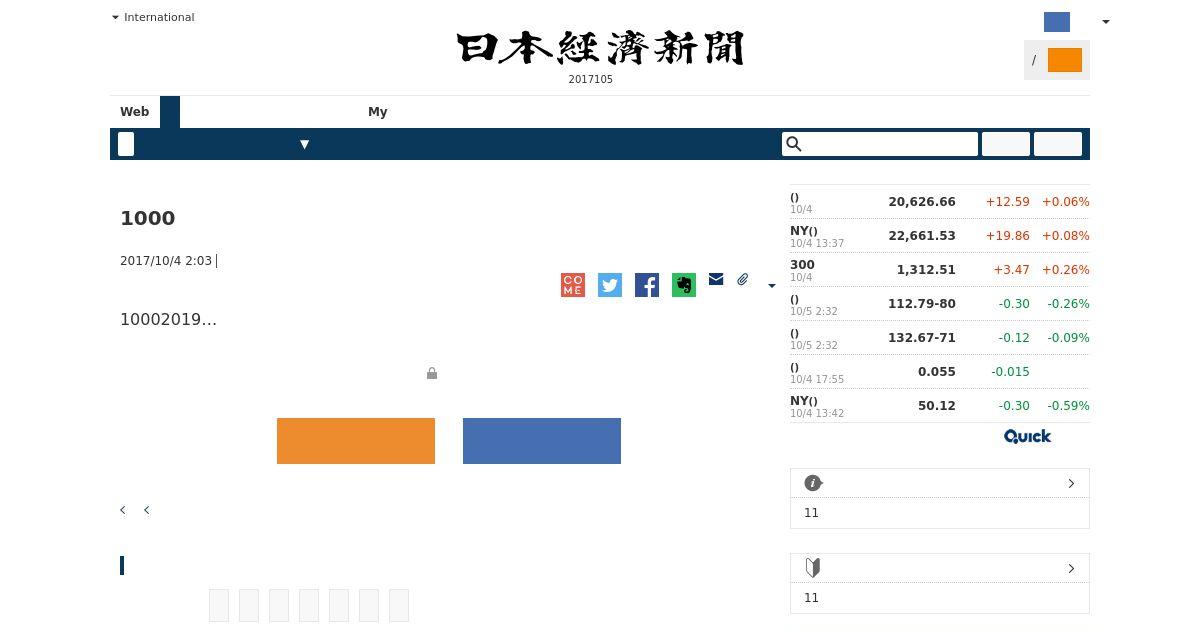The width and height of the screenshot is (1200, 630).
Task: Open the 300 index 1,312.51 row
Action: 940,270
